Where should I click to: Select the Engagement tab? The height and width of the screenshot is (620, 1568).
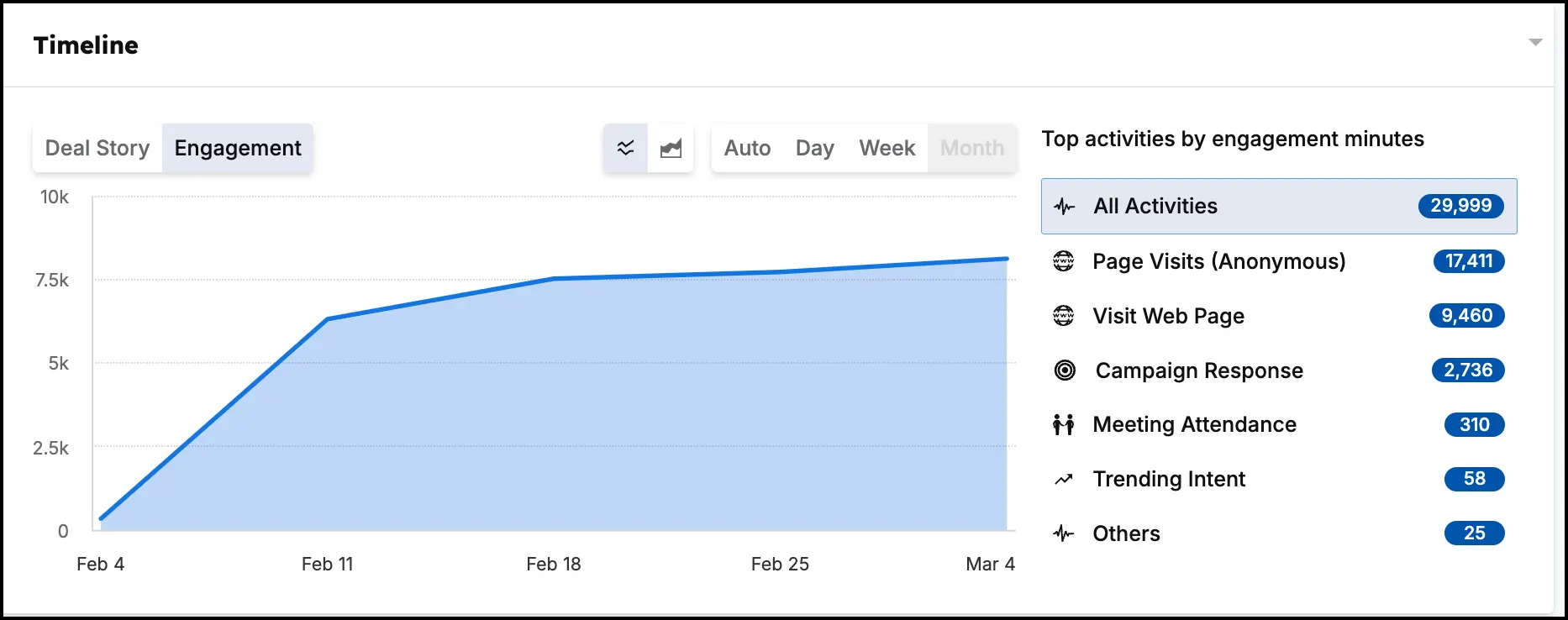(238, 149)
